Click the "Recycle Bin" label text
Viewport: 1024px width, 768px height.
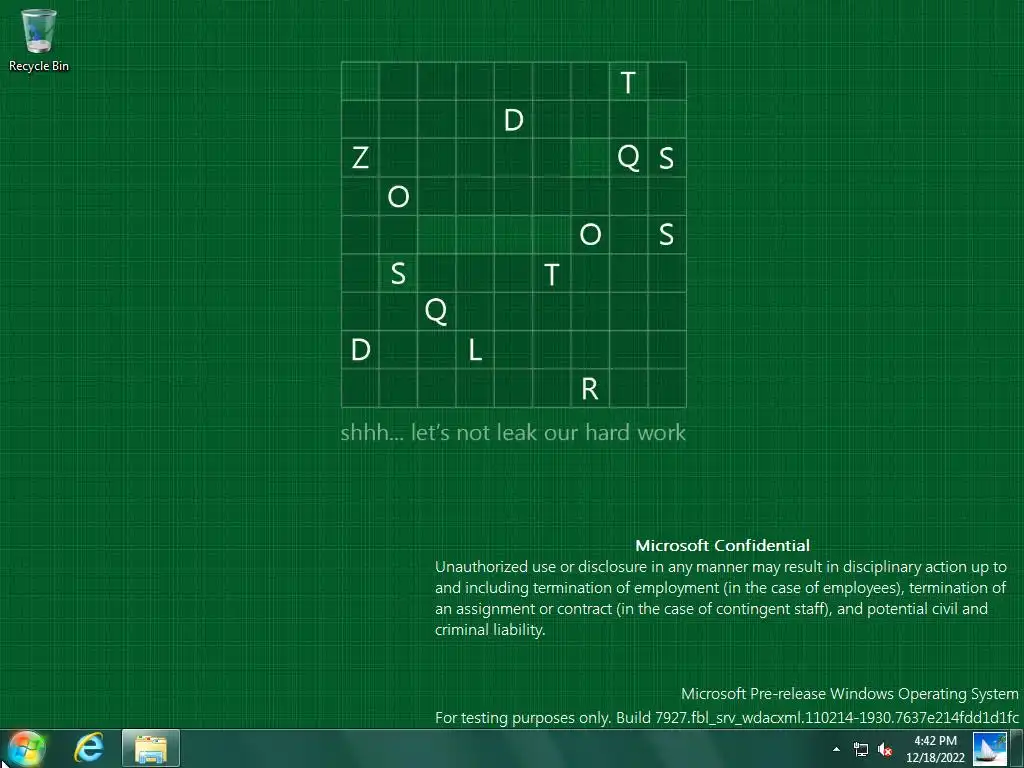[39, 66]
